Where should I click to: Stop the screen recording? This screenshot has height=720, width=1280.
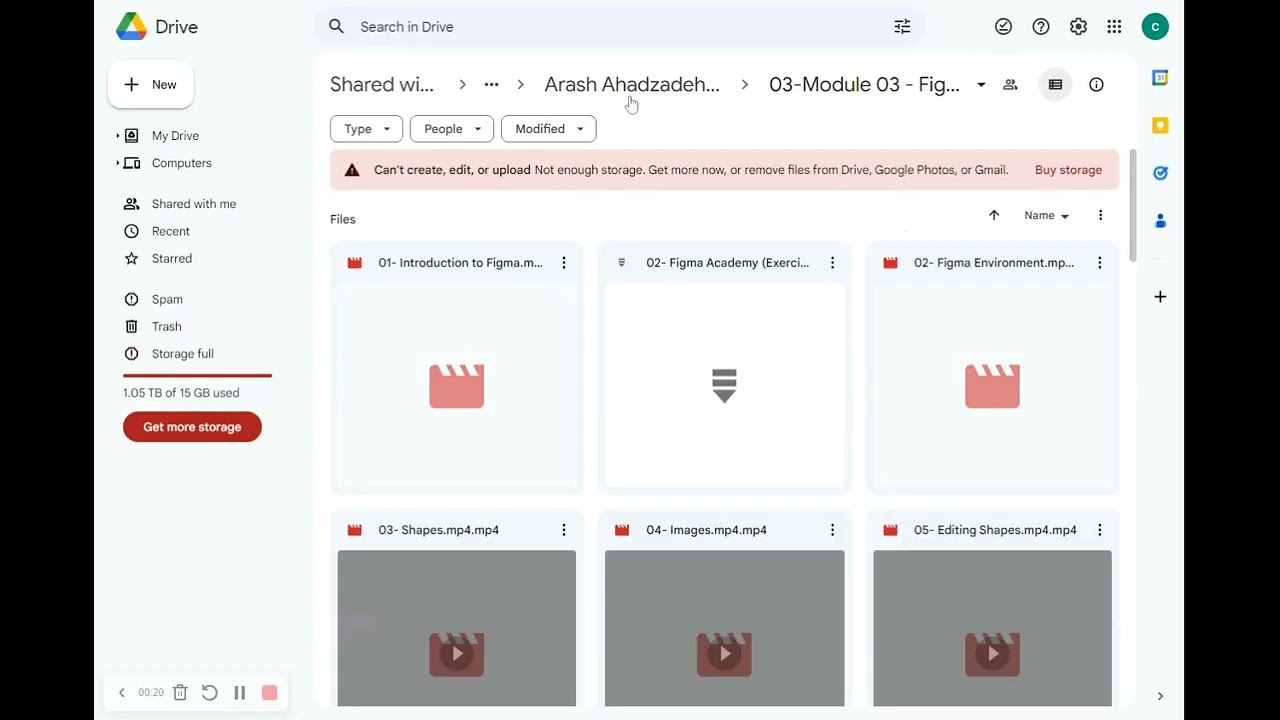tap(269, 692)
